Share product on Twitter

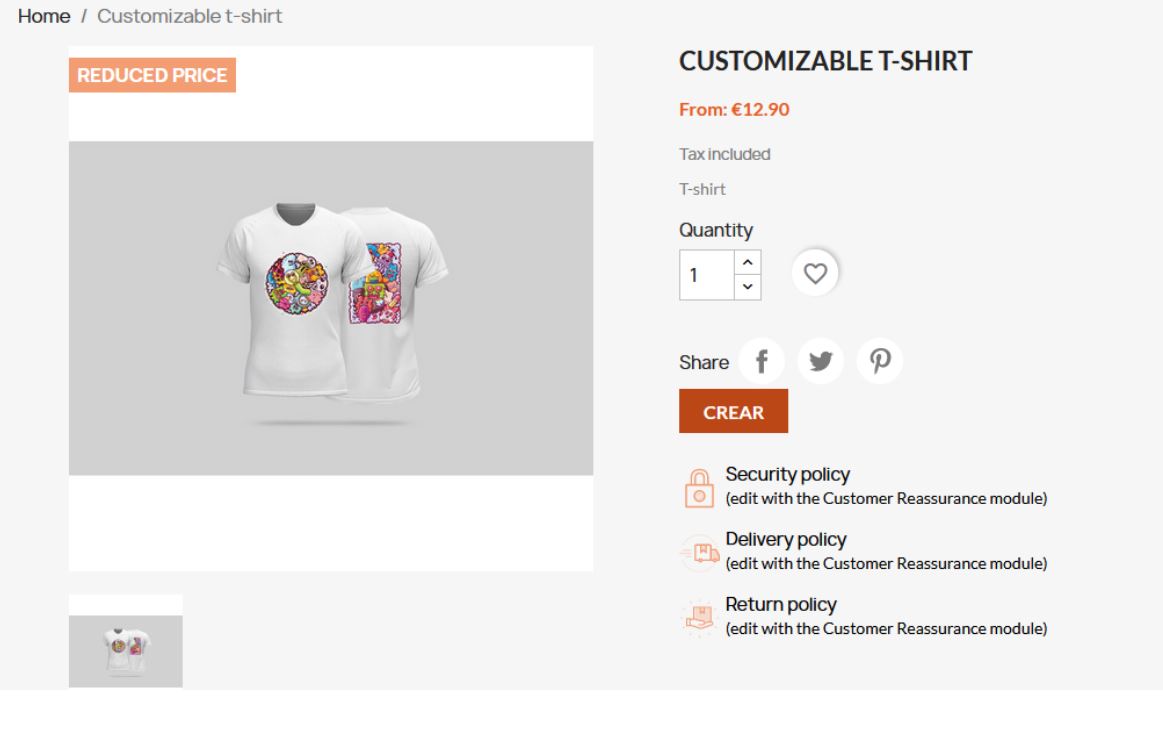click(820, 361)
